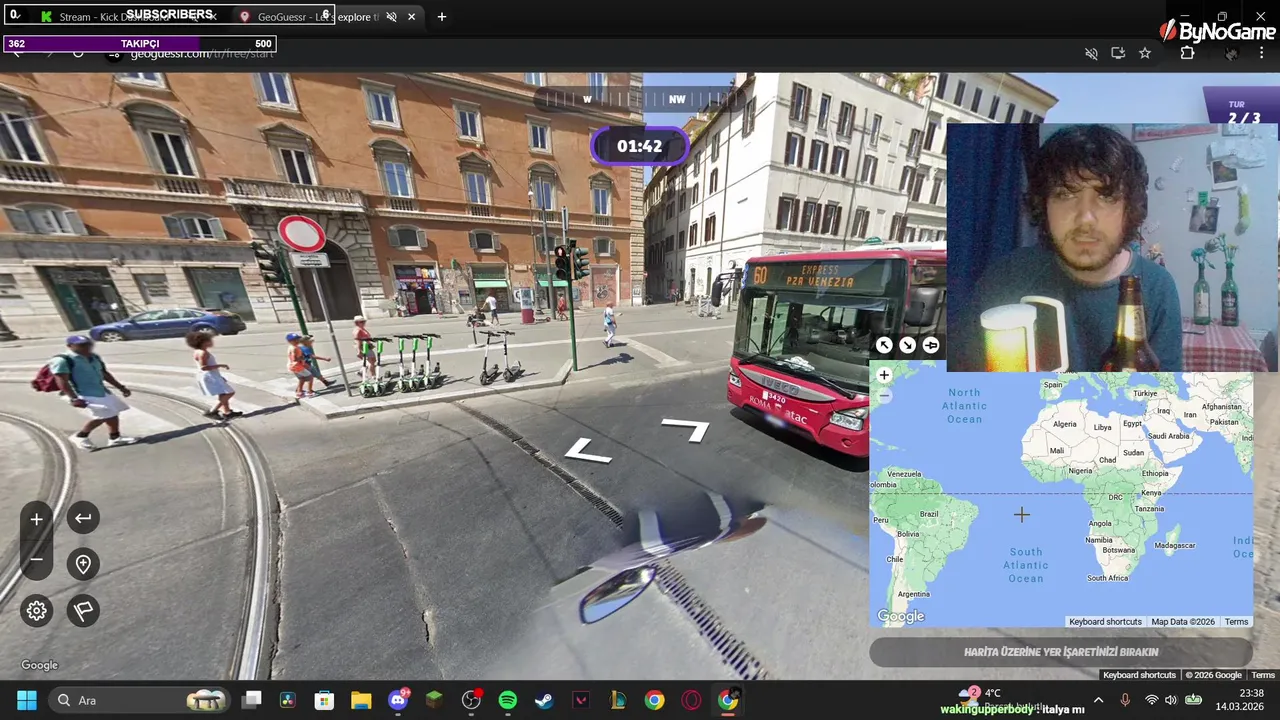This screenshot has height=720, width=1280.
Task: Click the microphone tray icon
Action: coord(1125,700)
